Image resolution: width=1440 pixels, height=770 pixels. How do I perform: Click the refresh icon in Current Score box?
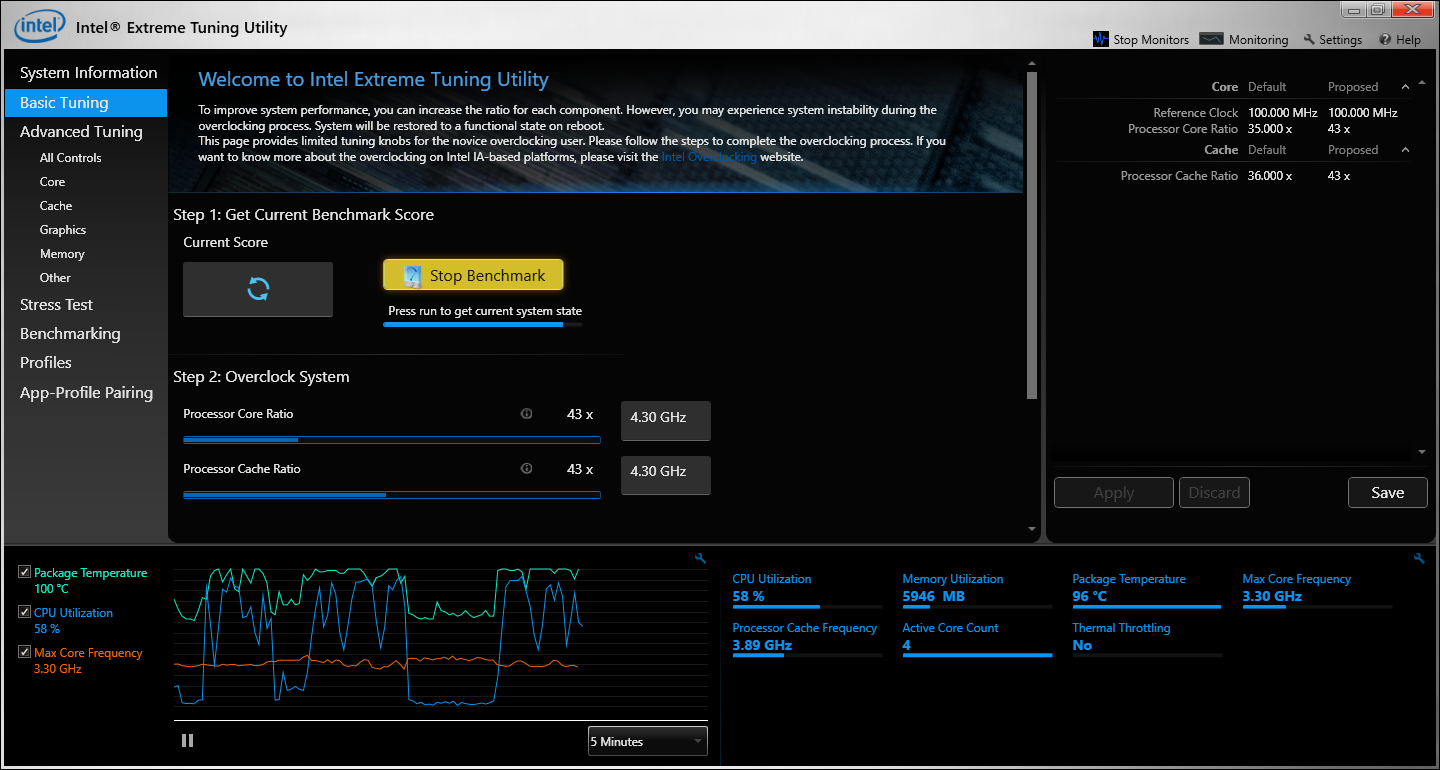(258, 289)
